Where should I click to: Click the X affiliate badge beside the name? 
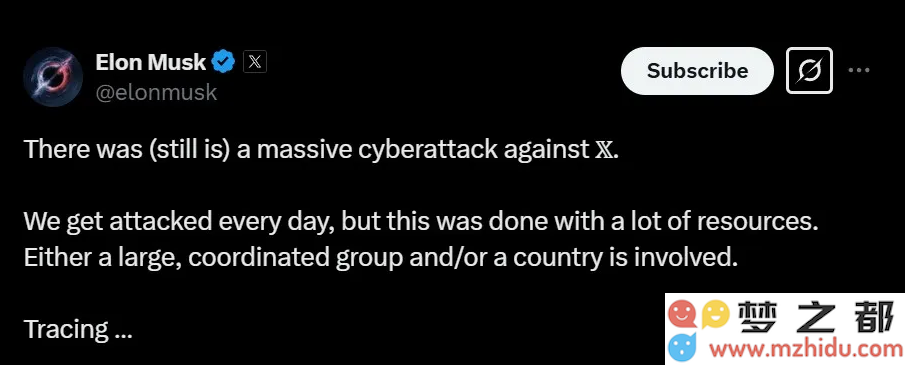pyautogui.click(x=255, y=62)
